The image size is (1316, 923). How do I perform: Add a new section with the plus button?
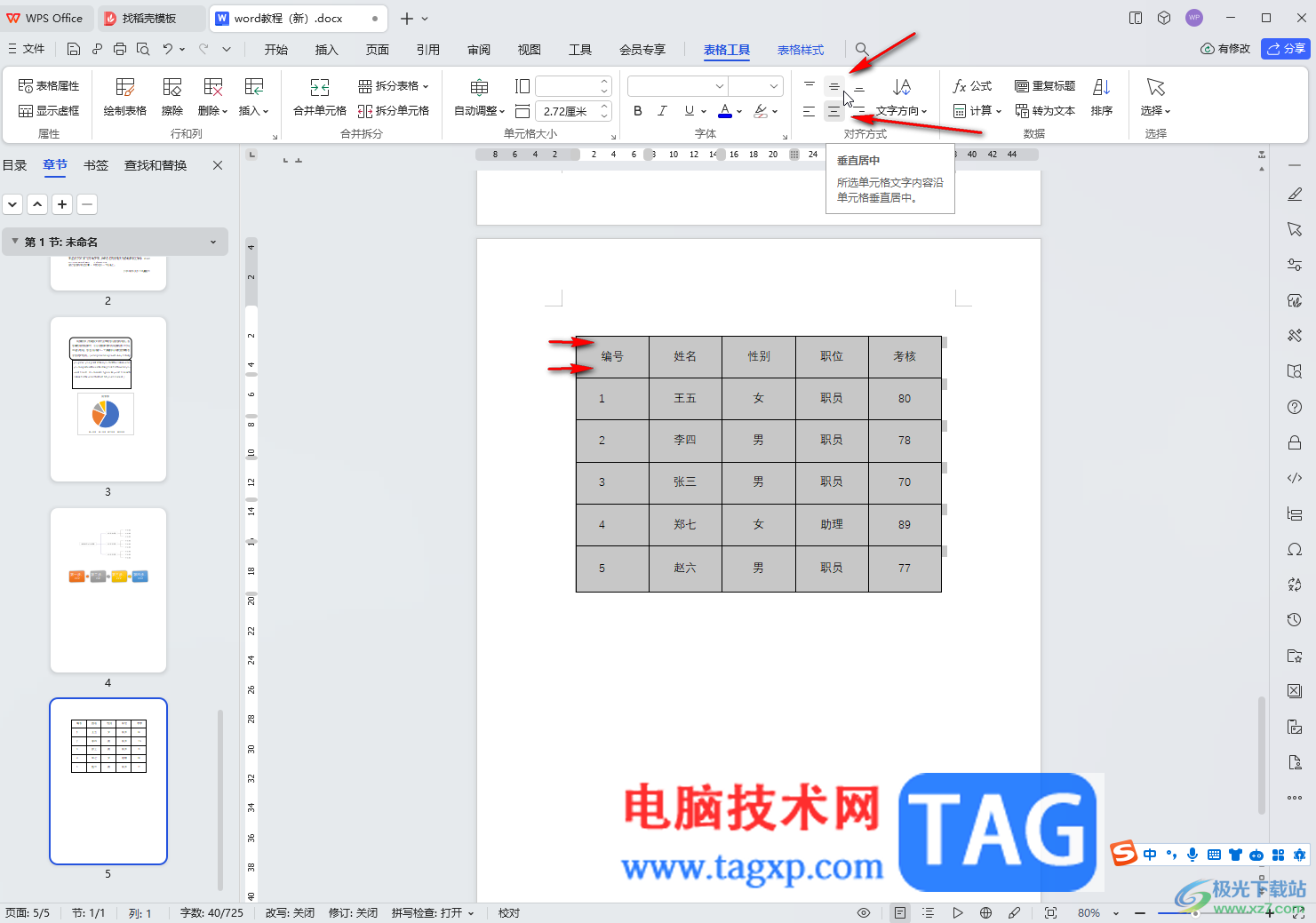coord(62,204)
